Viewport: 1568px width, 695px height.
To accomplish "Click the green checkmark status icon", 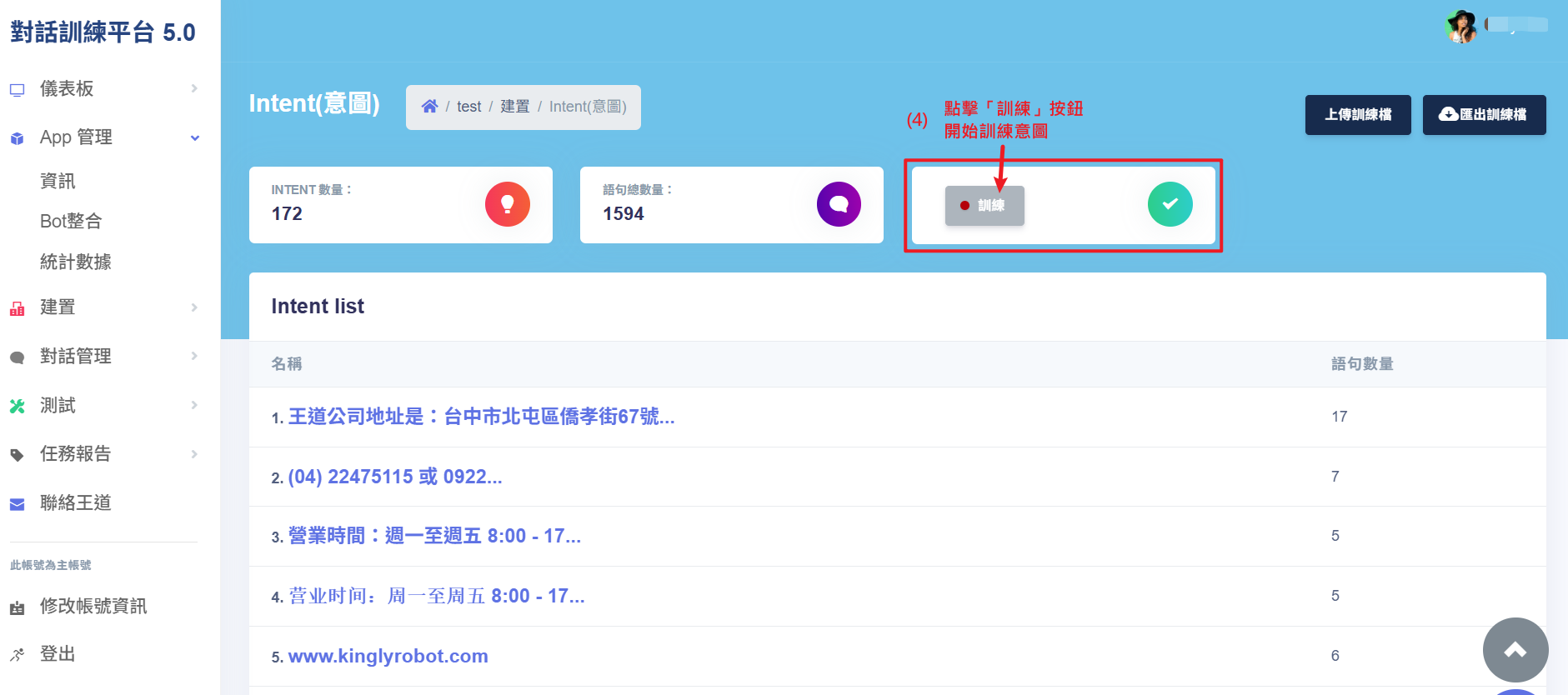I will point(1170,204).
